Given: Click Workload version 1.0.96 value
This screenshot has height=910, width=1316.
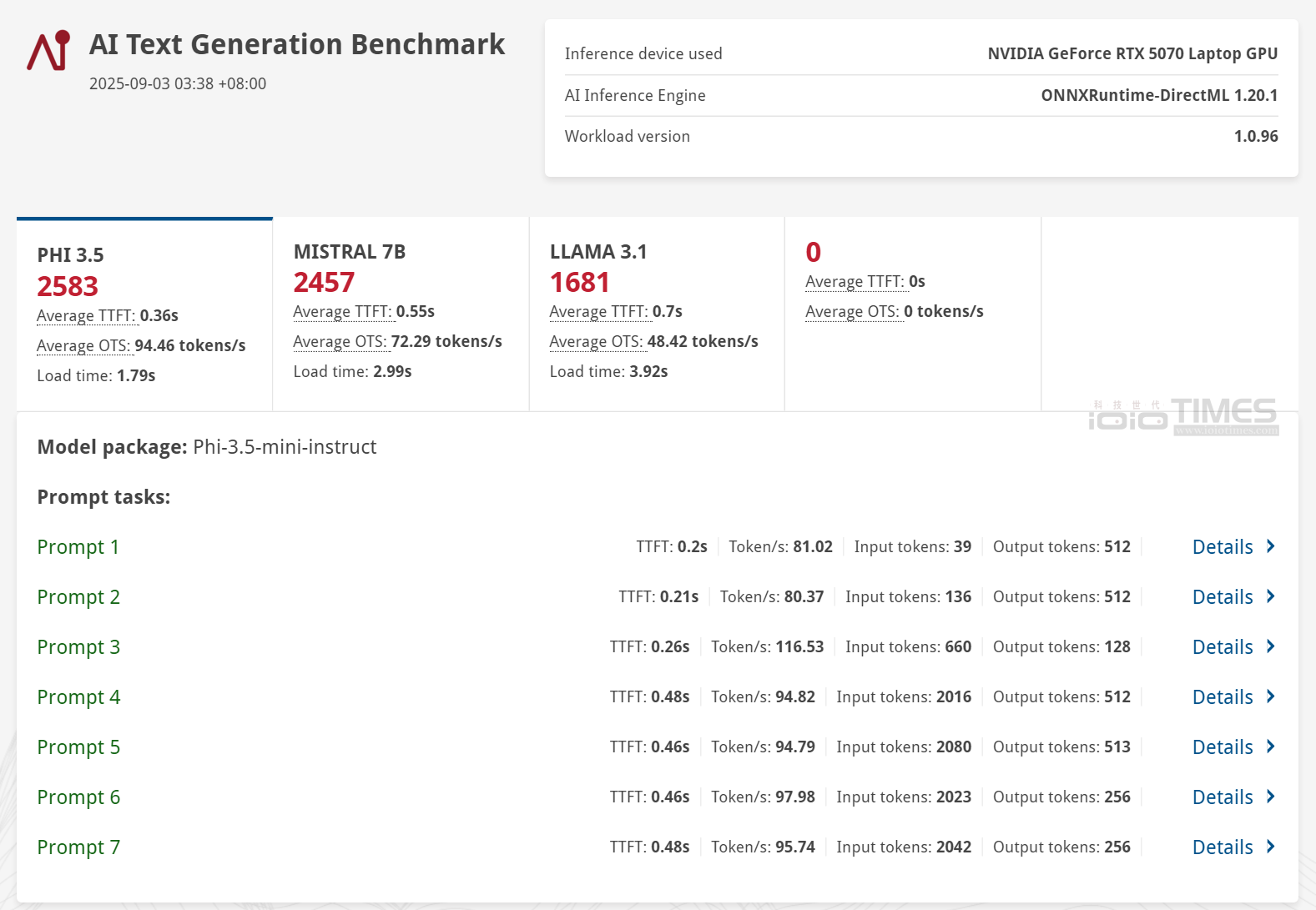Looking at the screenshot, I should pos(1256,137).
